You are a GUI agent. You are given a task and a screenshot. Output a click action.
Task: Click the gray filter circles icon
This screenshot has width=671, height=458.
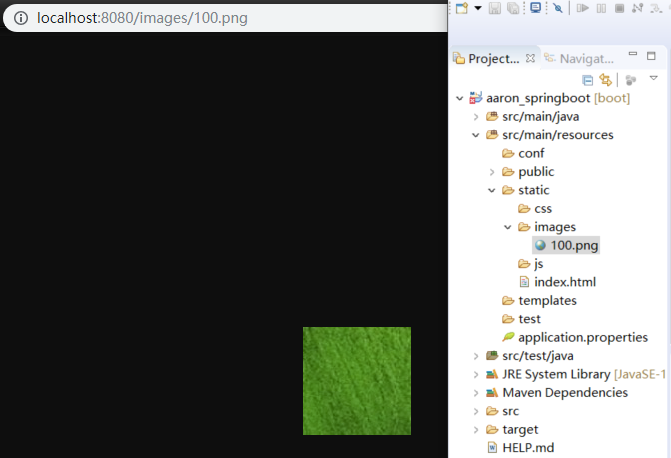630,80
